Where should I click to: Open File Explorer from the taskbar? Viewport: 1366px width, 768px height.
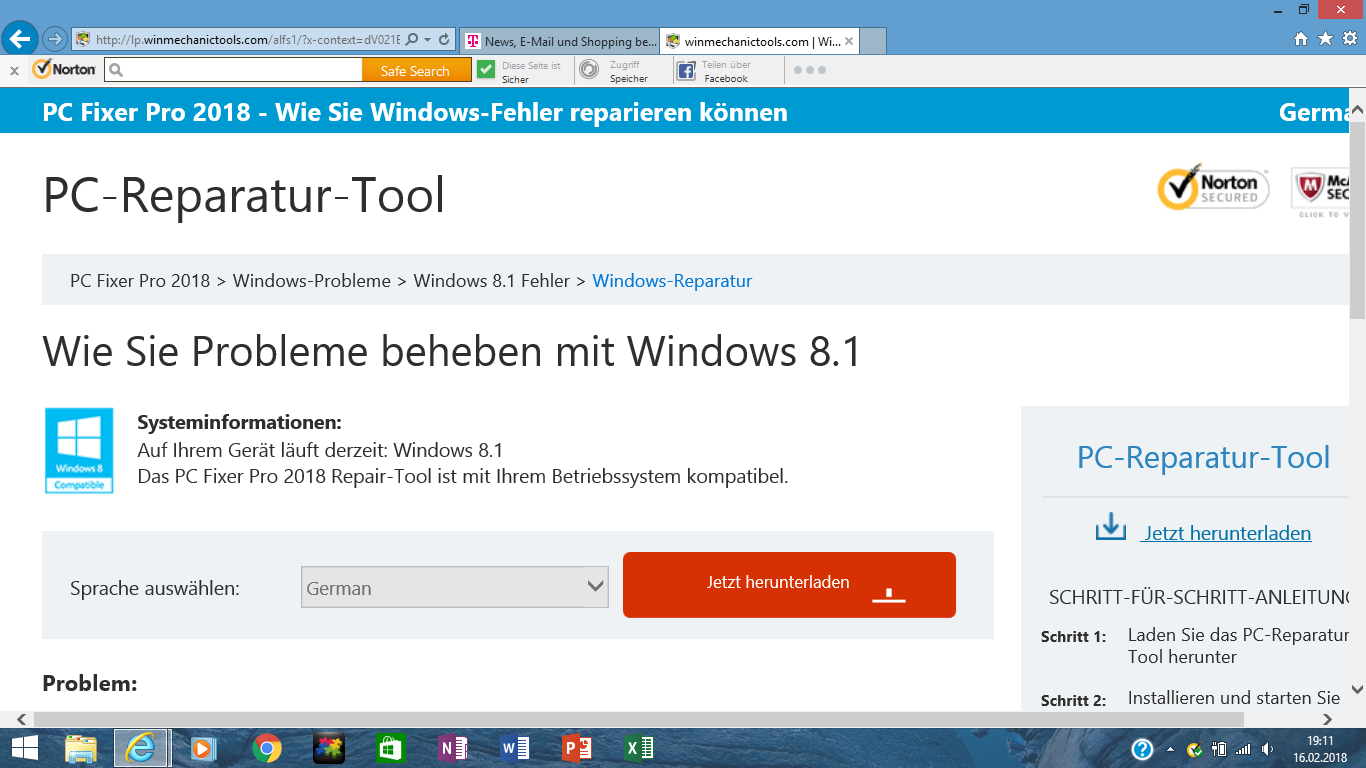pos(81,748)
